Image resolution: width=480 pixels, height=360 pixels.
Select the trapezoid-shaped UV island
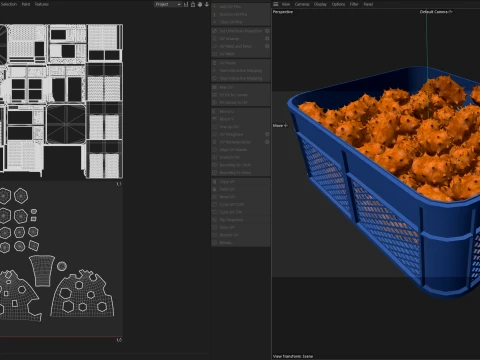pos(42,270)
